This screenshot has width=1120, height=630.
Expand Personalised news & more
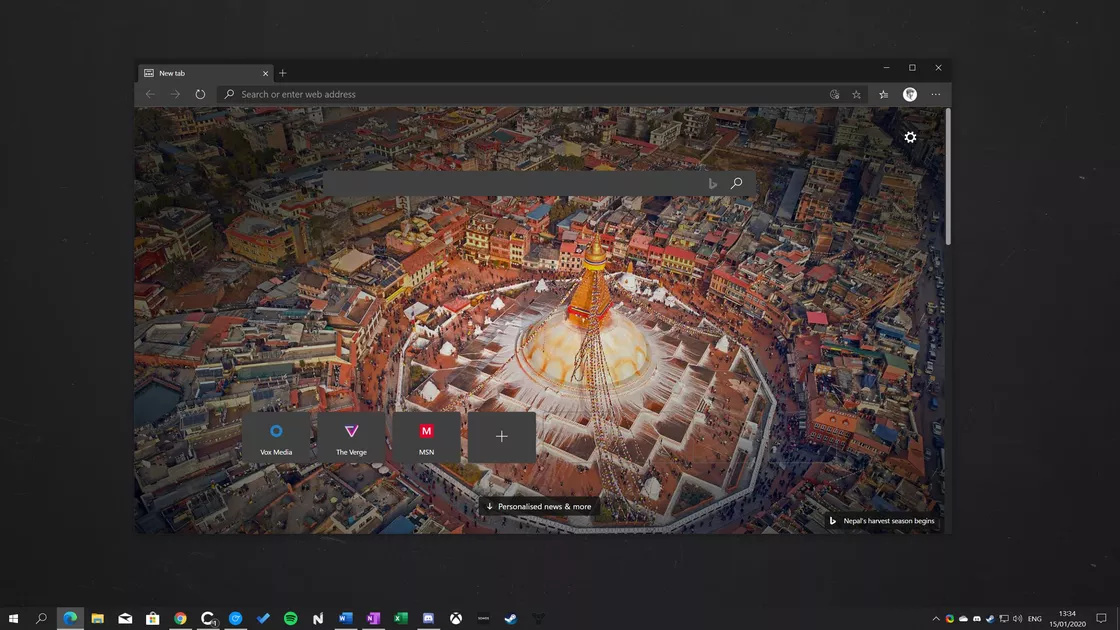[539, 507]
